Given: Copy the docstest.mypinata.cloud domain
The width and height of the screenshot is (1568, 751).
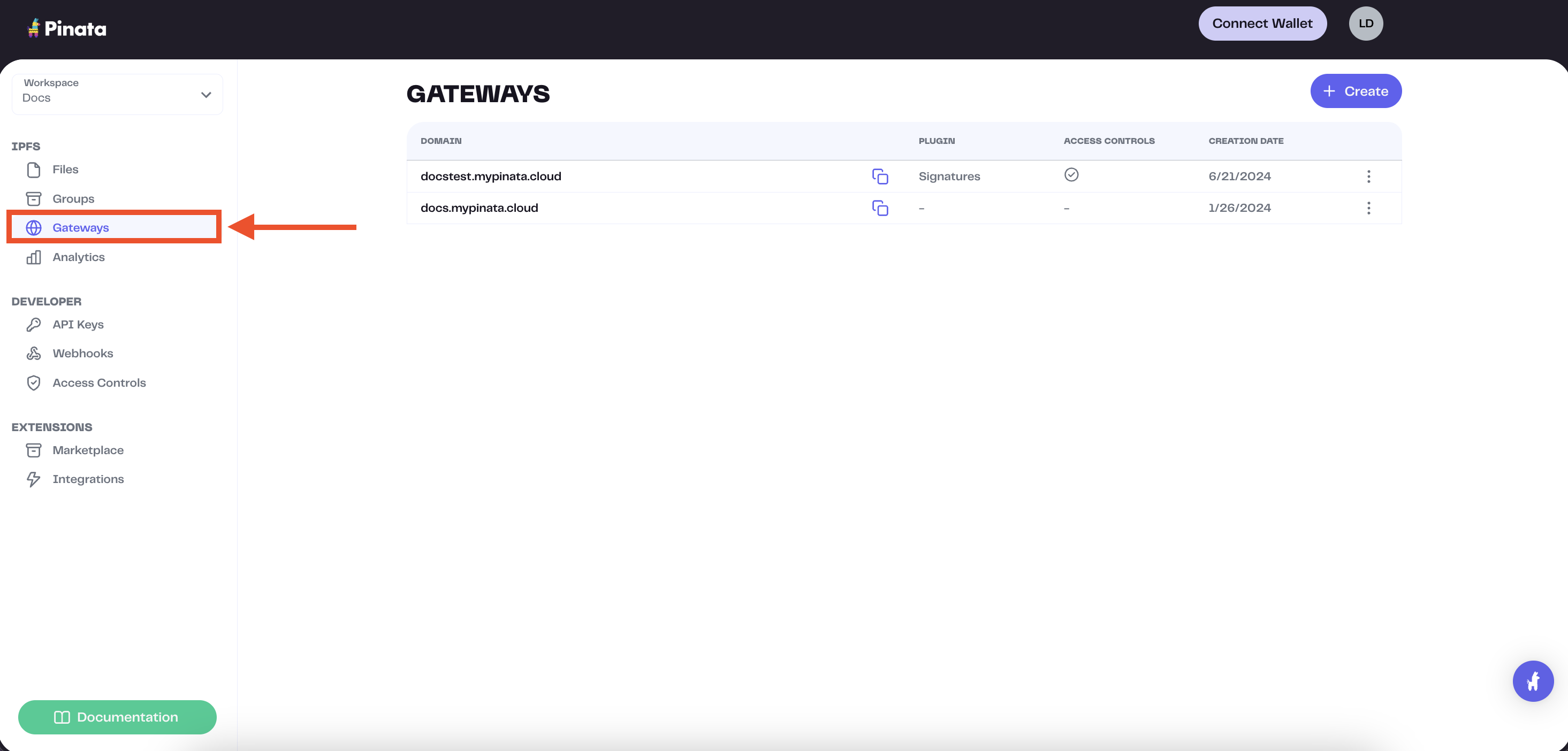Looking at the screenshot, I should coord(880,177).
